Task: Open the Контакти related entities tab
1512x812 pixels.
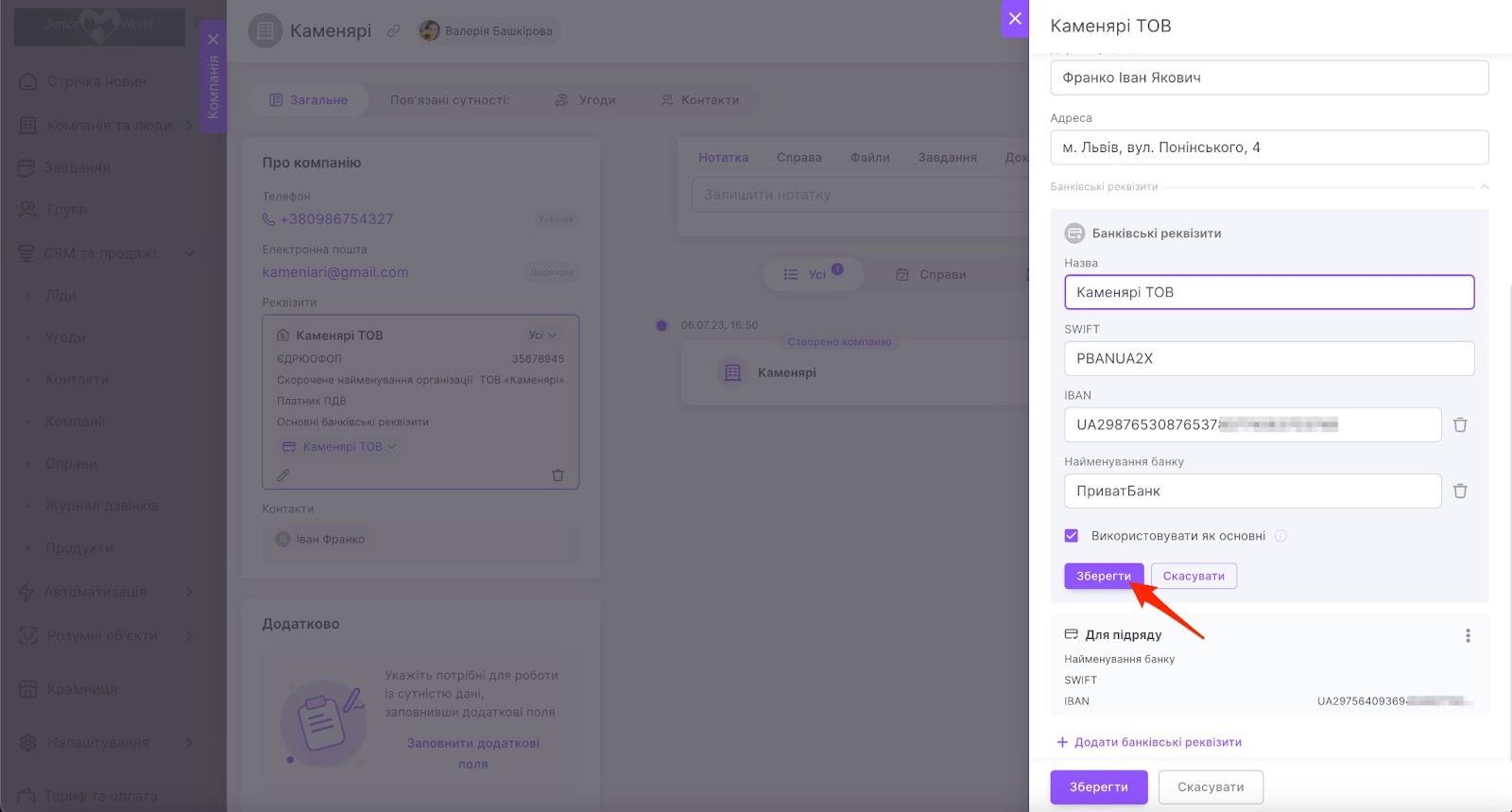Action: 699,100
